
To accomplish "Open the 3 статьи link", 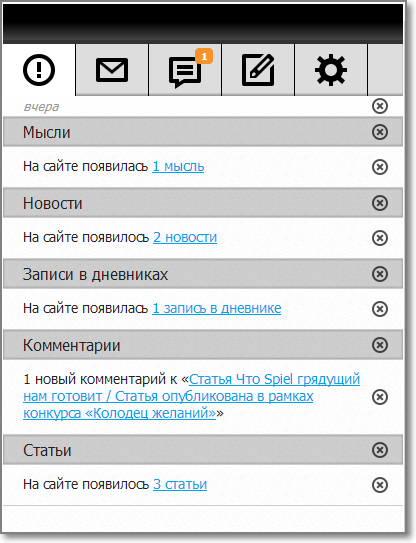I will [180, 484].
